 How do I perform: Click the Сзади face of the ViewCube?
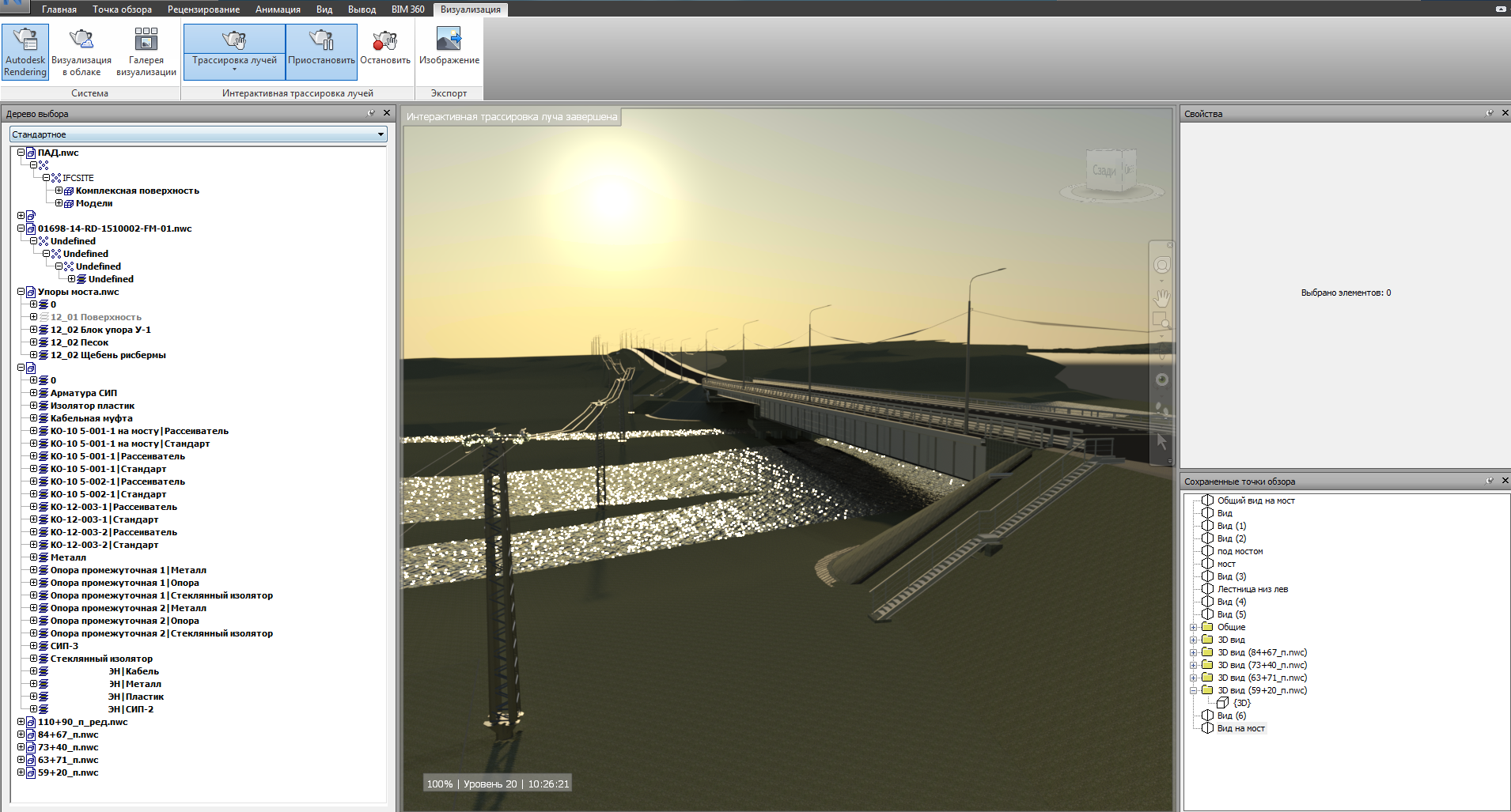tap(1104, 171)
